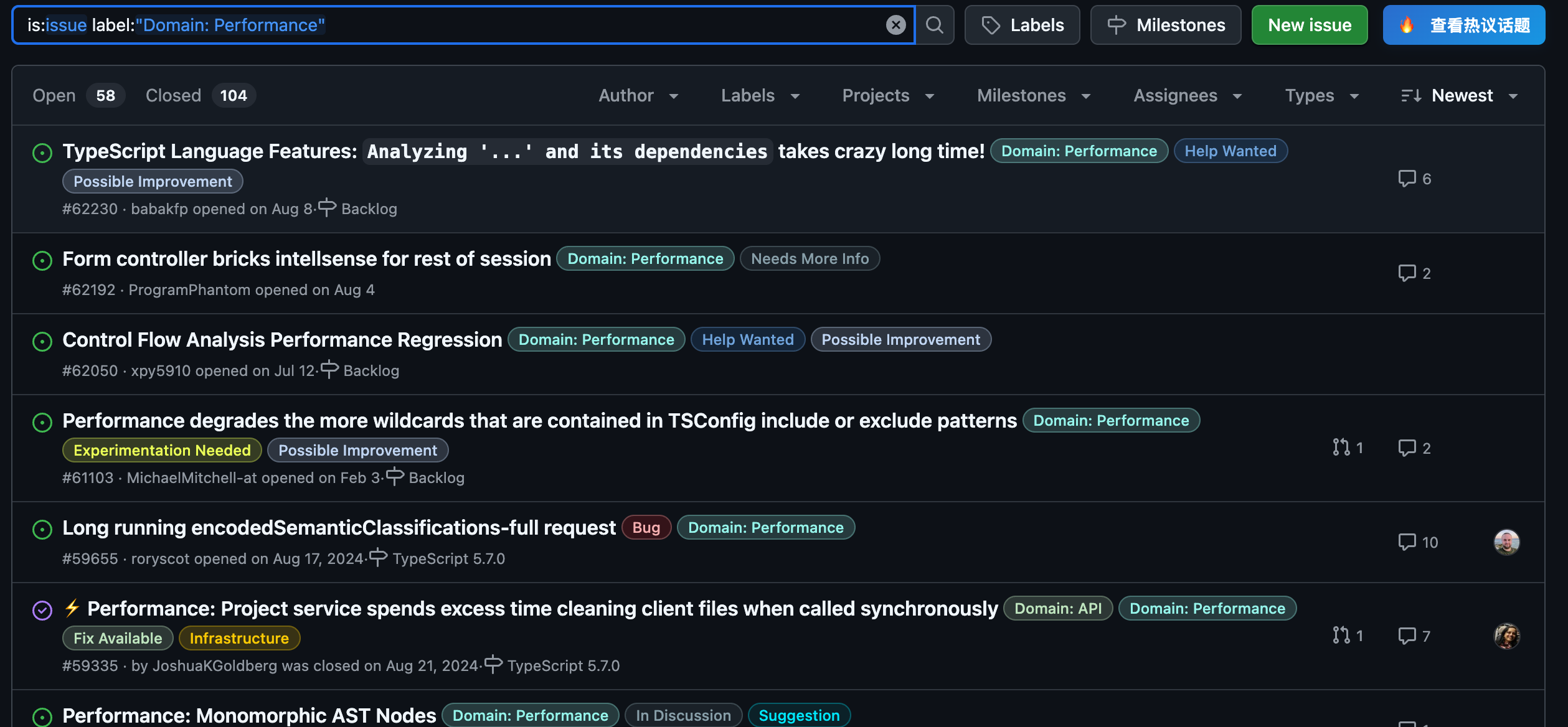1568x727 pixels.
Task: Click the open status icon of Control Flow issue
Action: (x=42, y=341)
